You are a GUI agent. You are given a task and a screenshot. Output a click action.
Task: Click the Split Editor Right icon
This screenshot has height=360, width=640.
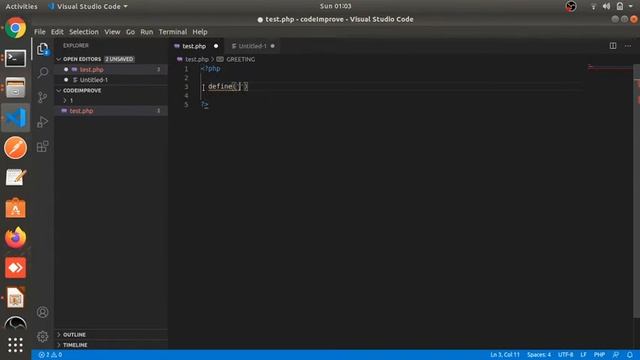[613, 46]
